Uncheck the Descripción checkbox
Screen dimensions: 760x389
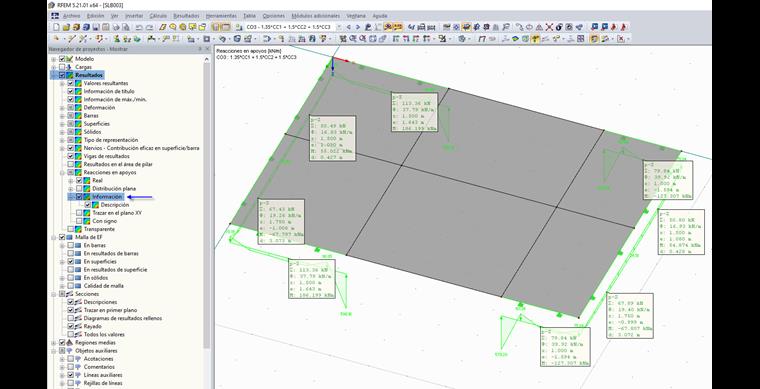point(88,205)
